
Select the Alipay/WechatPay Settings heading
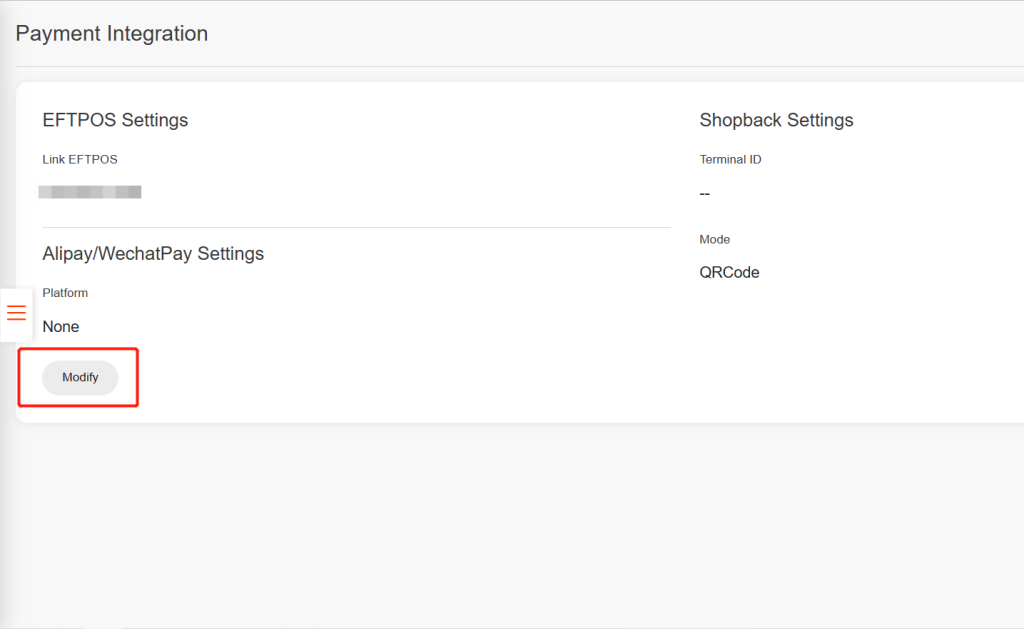coord(153,254)
